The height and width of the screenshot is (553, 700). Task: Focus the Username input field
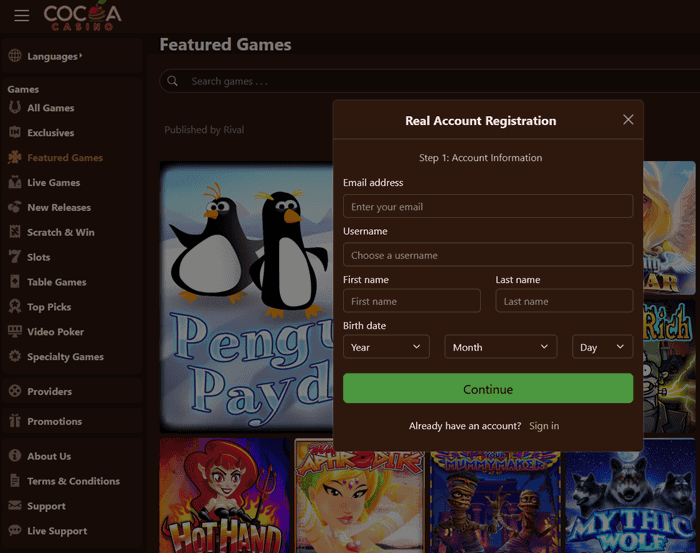(x=488, y=255)
